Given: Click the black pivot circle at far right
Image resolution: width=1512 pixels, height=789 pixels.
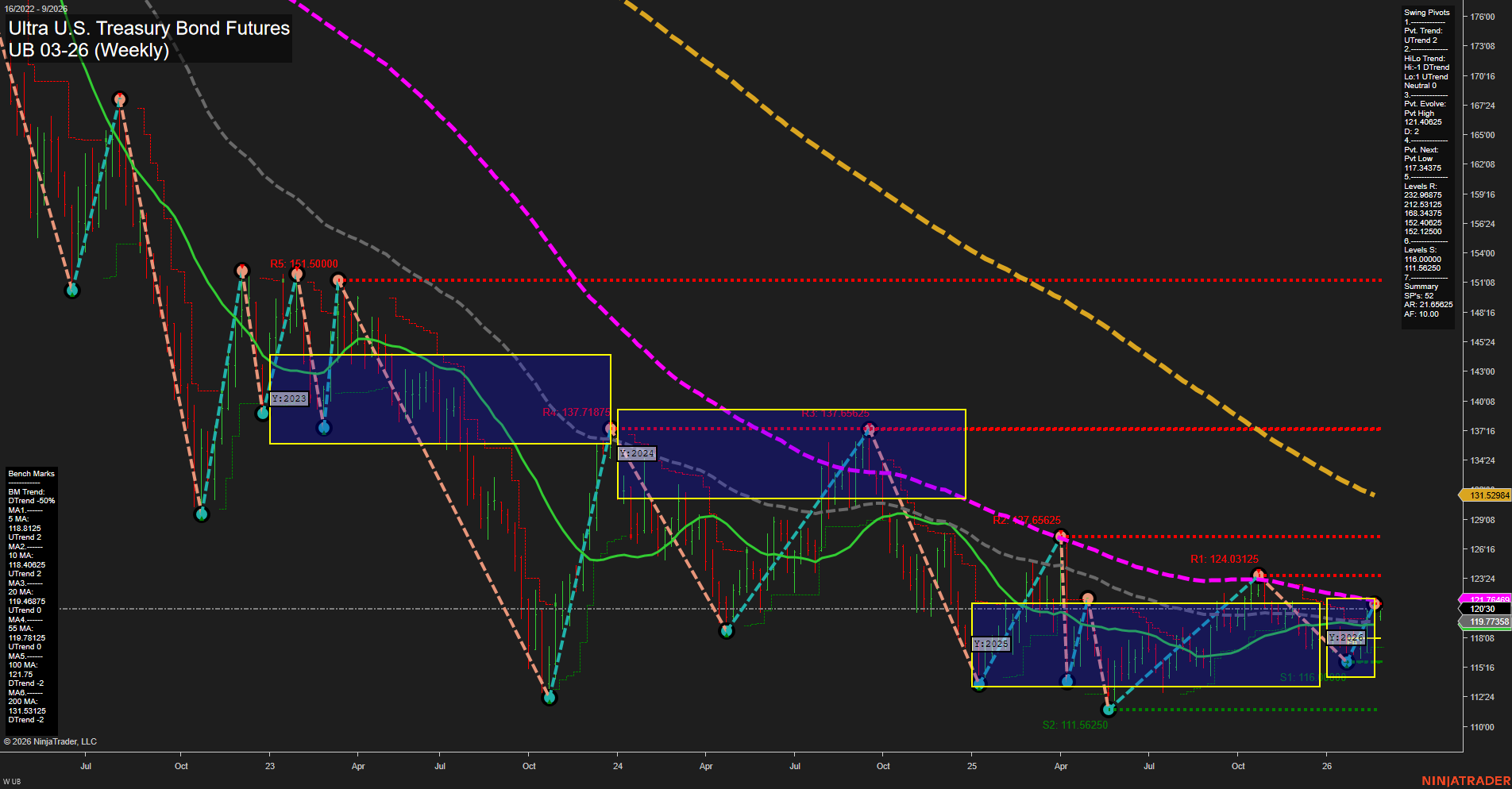Looking at the screenshot, I should pos(1376,602).
